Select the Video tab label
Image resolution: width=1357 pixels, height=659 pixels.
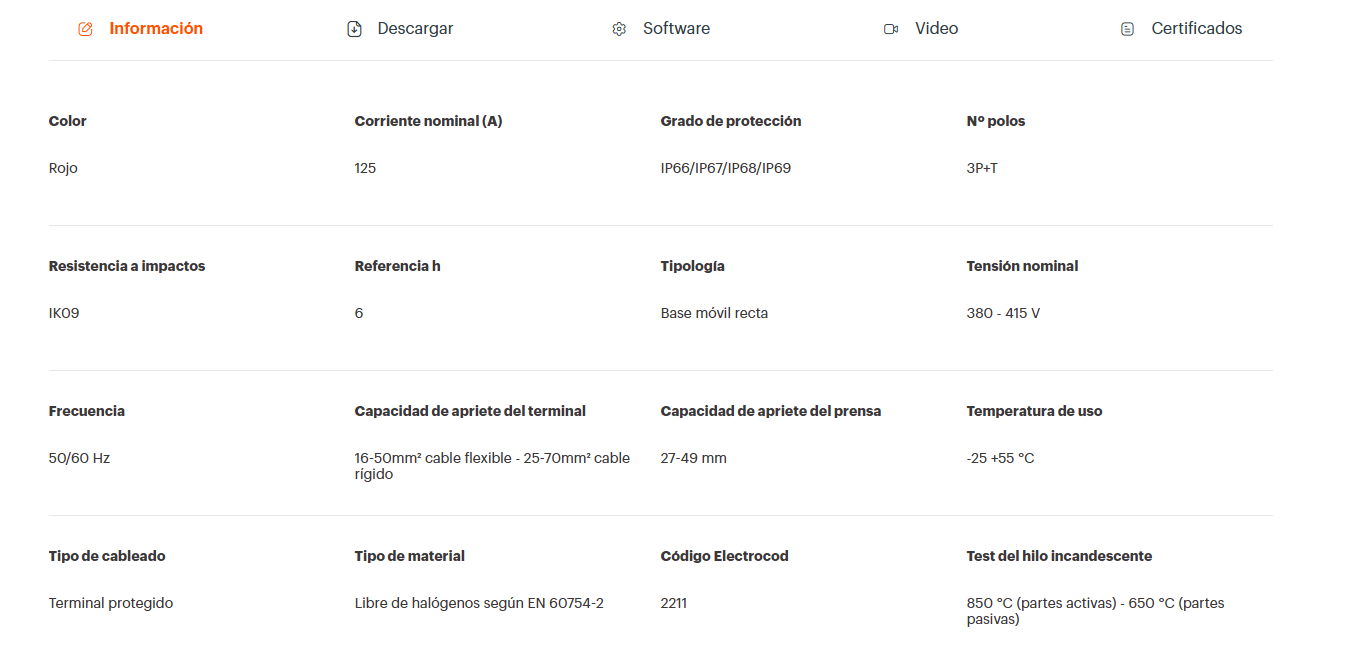(936, 29)
